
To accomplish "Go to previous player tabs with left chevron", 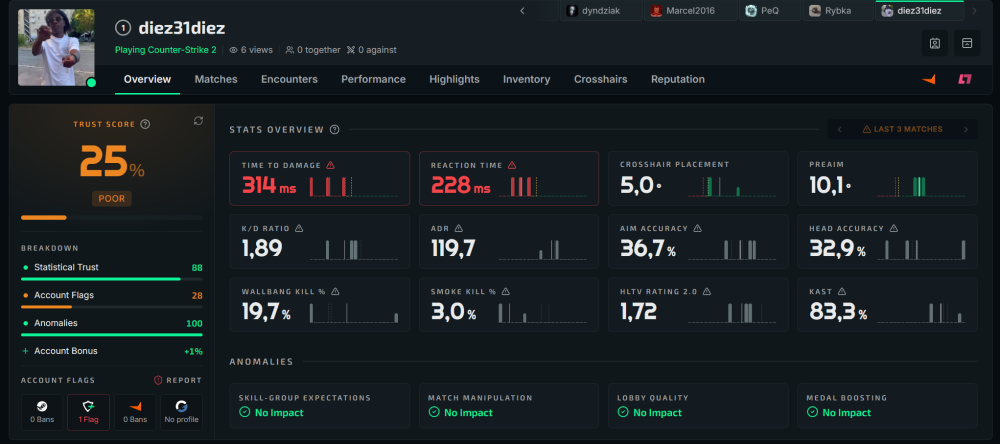I will click(522, 11).
